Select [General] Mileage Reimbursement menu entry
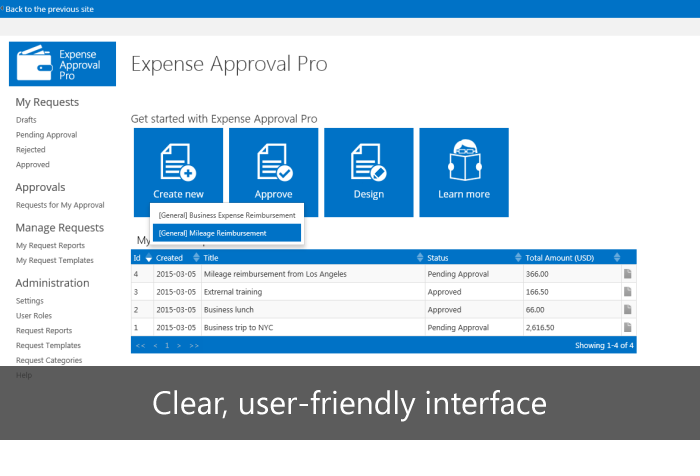The height and width of the screenshot is (476, 700). tap(227, 233)
